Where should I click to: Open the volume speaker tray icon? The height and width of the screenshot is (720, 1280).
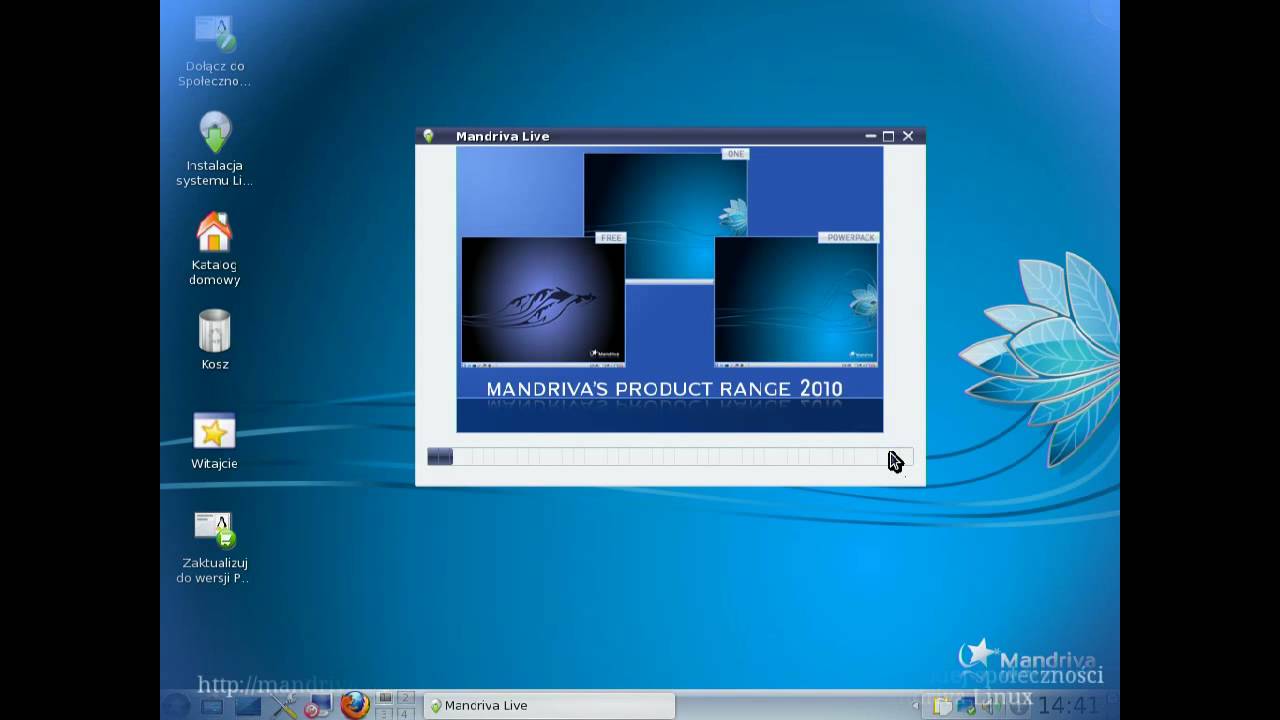coord(989,706)
